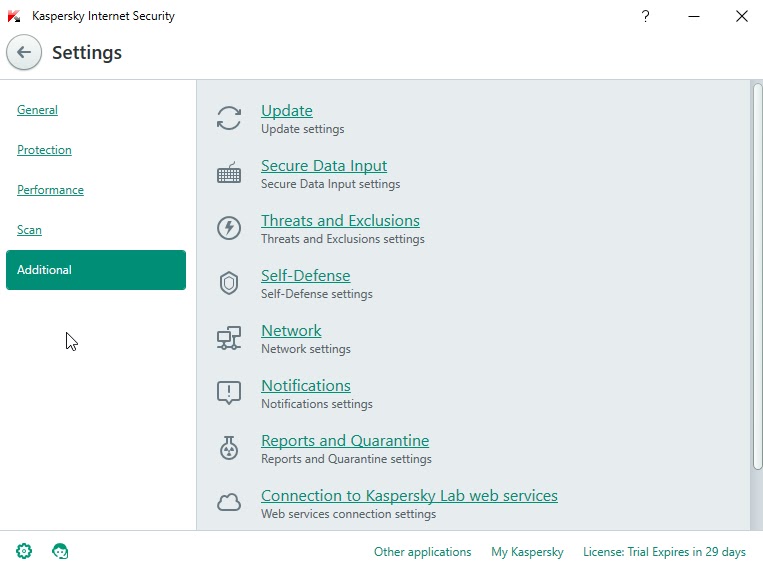Open the Update link

tap(287, 110)
